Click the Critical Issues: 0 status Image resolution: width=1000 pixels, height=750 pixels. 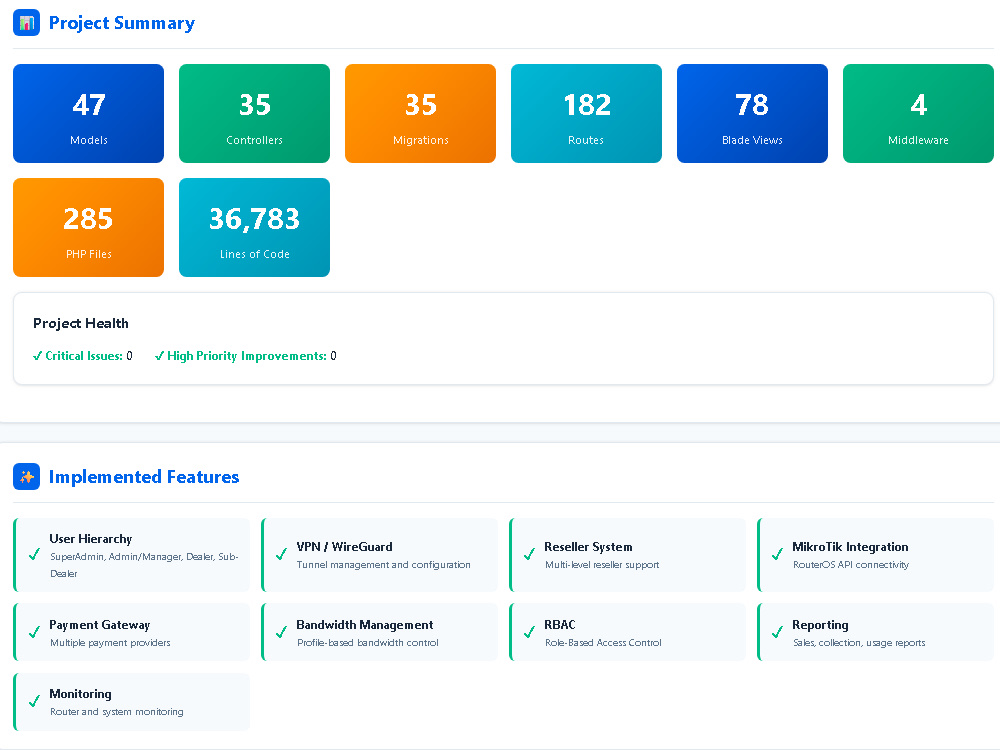point(83,356)
